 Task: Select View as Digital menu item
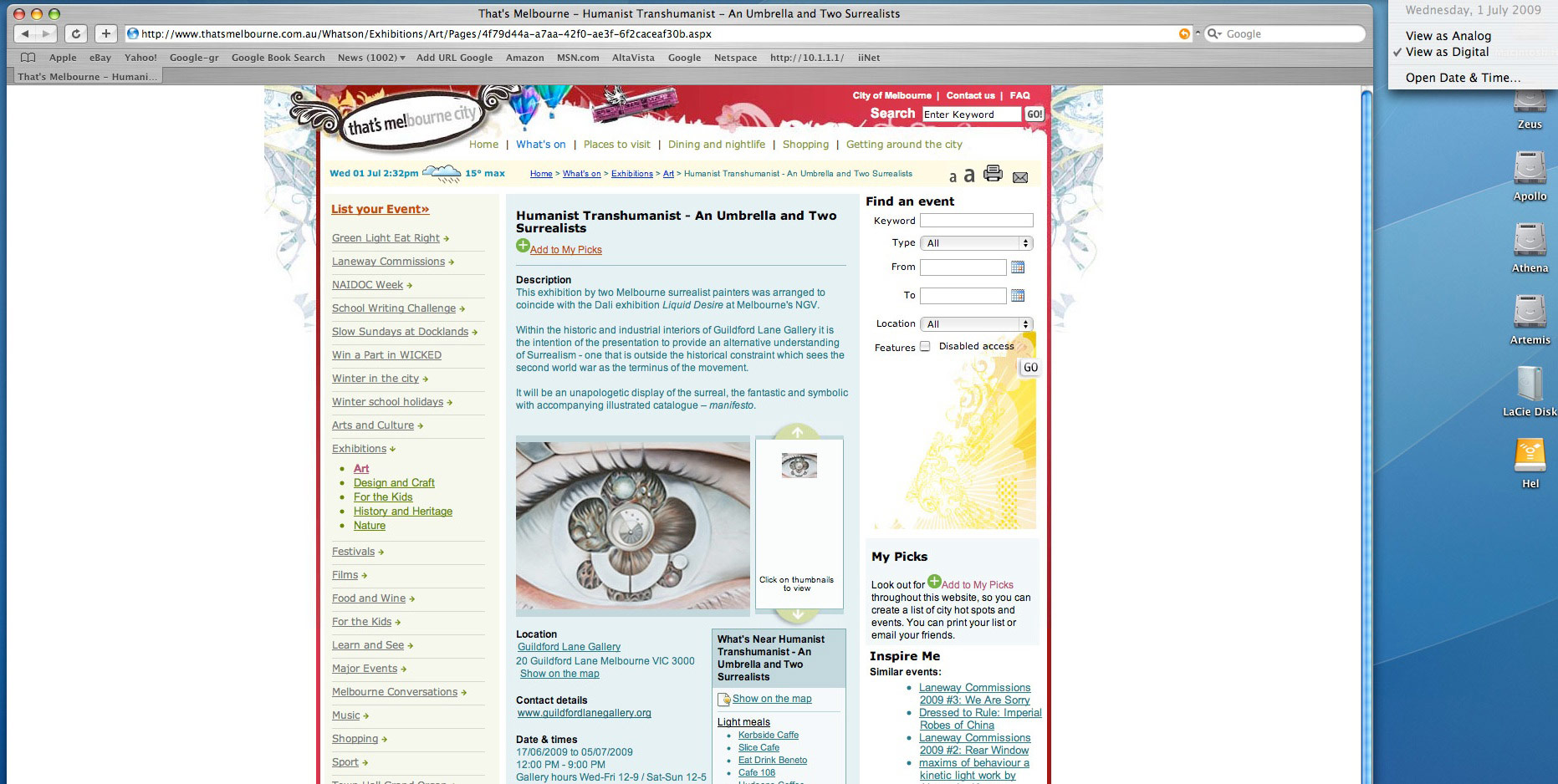[x=1448, y=52]
